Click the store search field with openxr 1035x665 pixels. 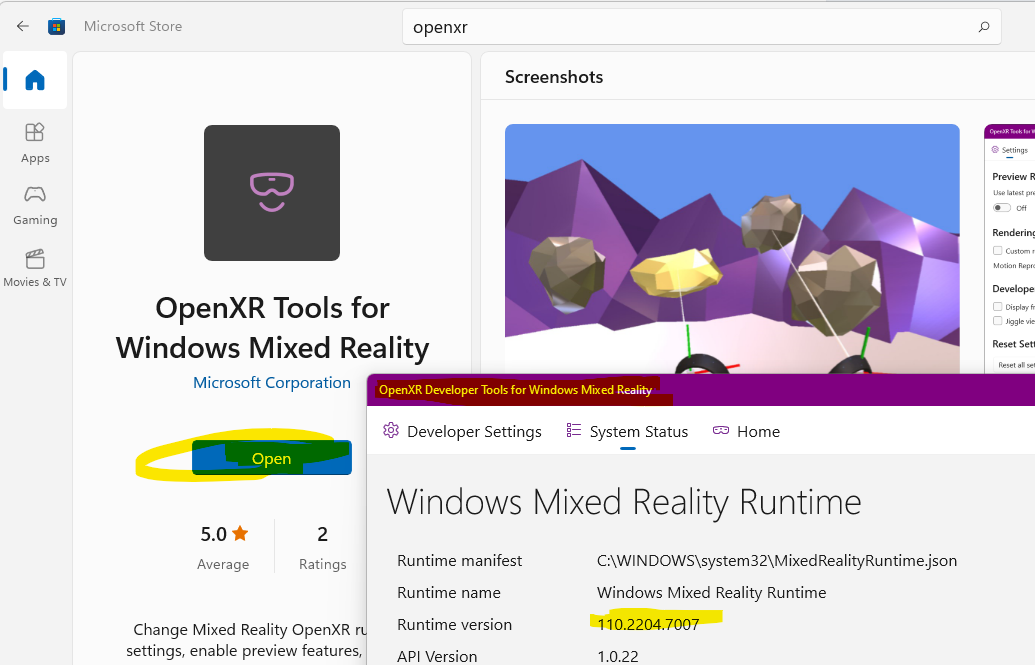coord(702,27)
